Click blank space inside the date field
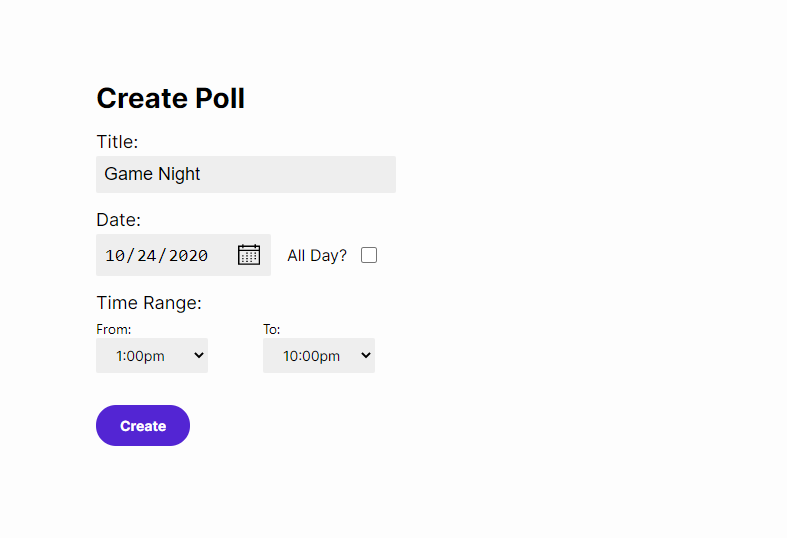The height and width of the screenshot is (538, 787). tap(223, 255)
